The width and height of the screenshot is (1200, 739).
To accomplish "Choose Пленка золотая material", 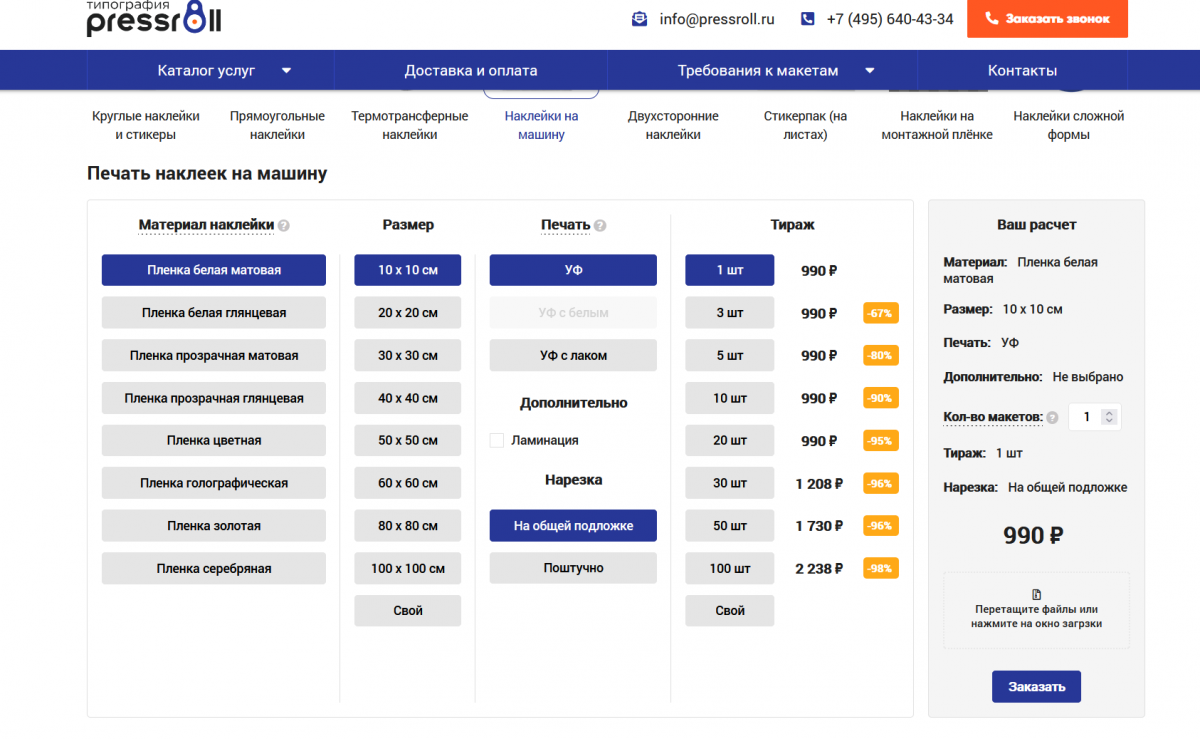I will 214,526.
